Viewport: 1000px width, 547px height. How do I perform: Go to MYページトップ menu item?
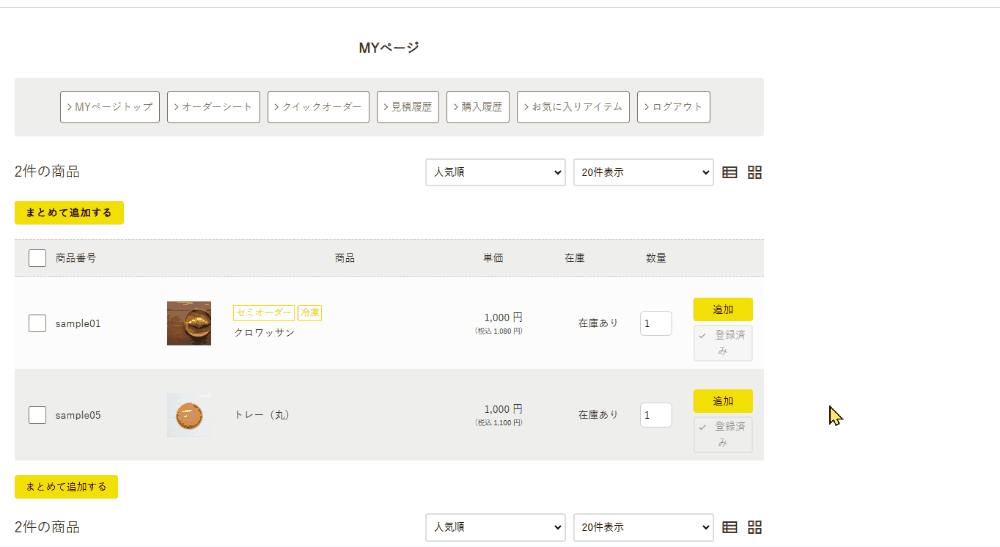coord(110,107)
